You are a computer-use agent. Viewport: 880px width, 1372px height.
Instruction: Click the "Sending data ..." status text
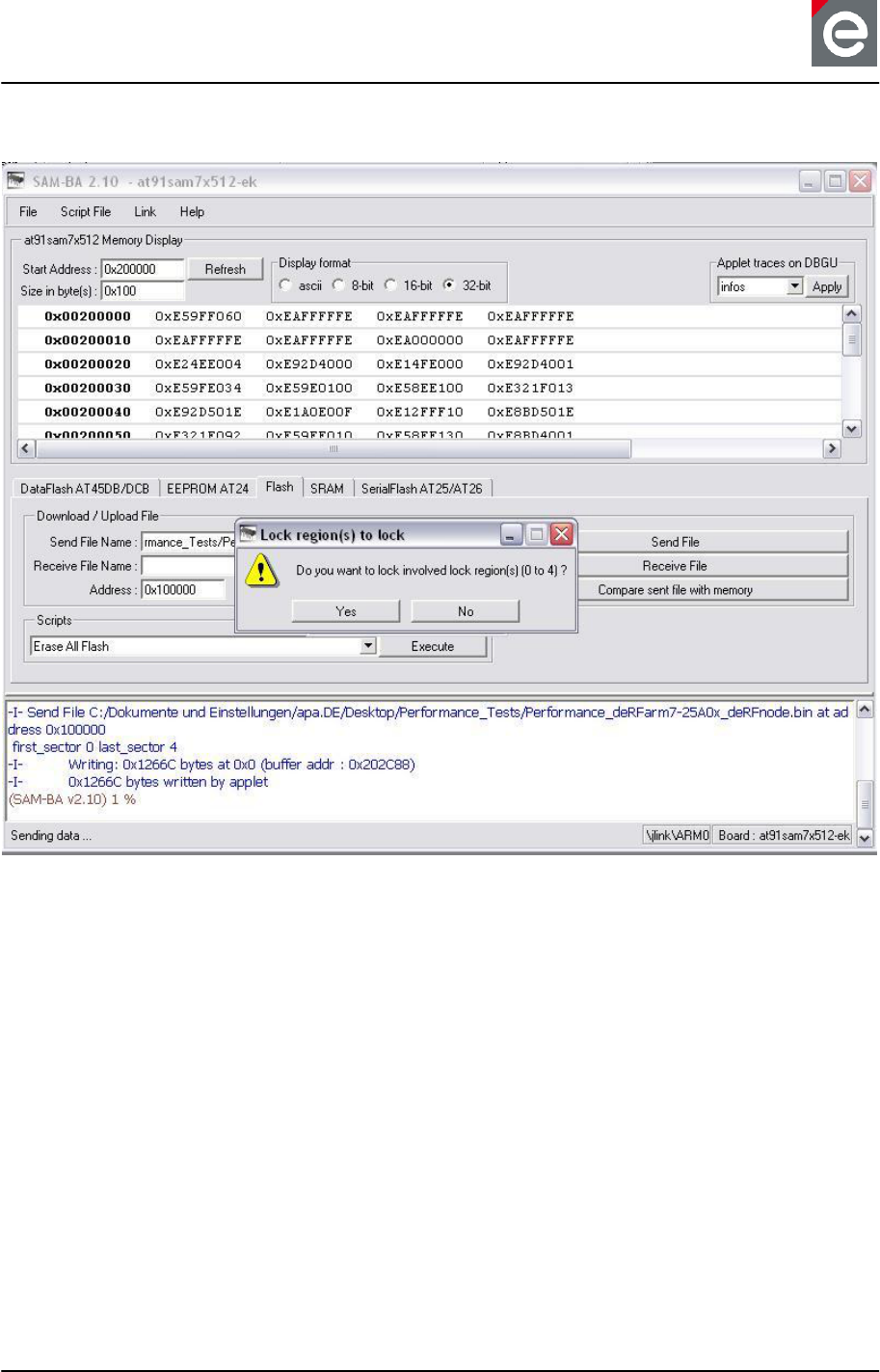click(51, 836)
